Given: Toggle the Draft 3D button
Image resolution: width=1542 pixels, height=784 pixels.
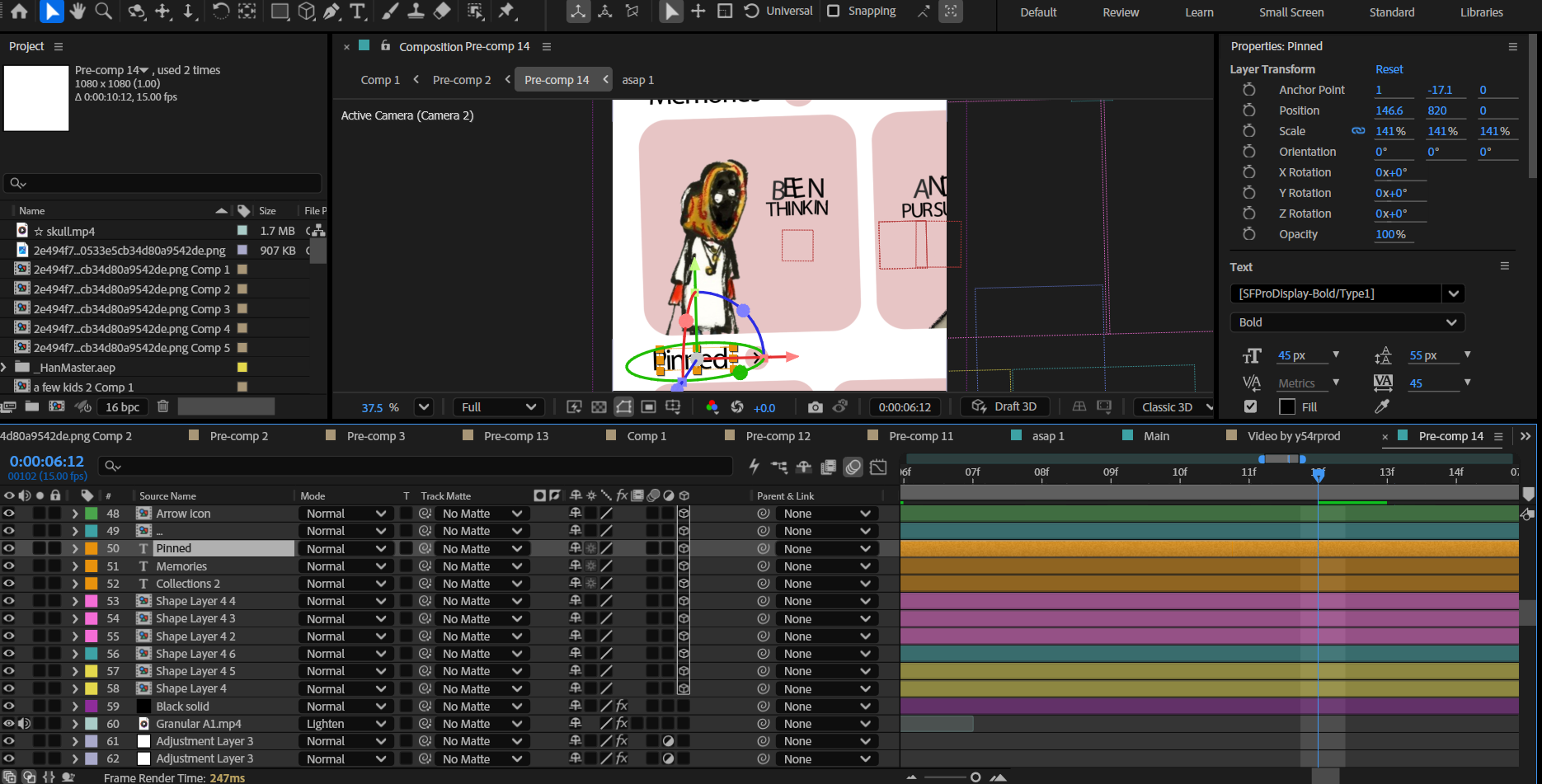Looking at the screenshot, I should point(1006,406).
